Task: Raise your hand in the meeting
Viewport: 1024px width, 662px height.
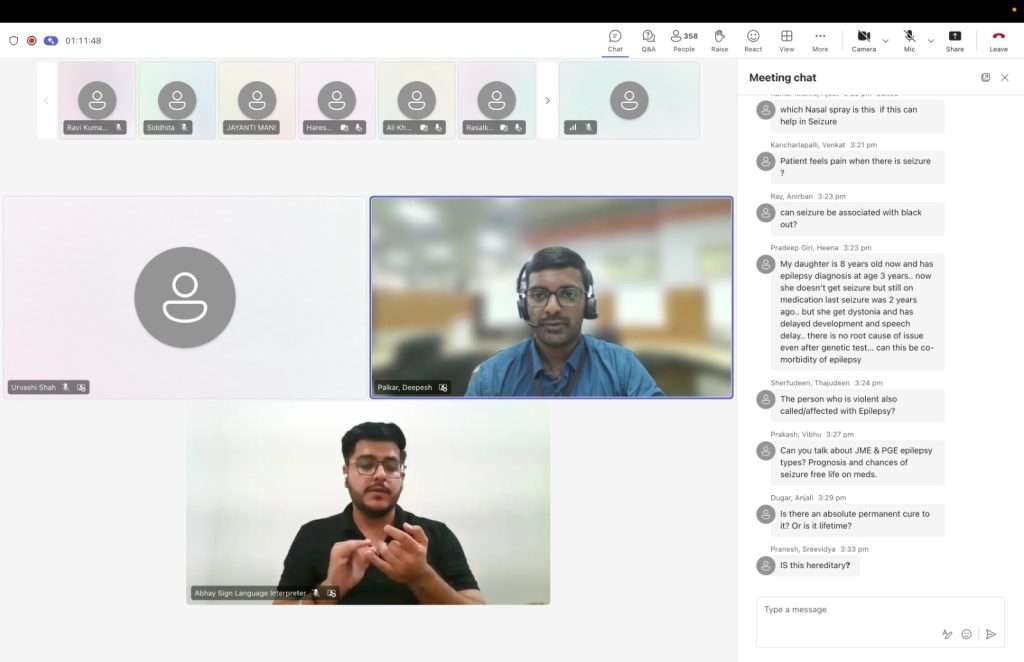Action: tap(719, 40)
